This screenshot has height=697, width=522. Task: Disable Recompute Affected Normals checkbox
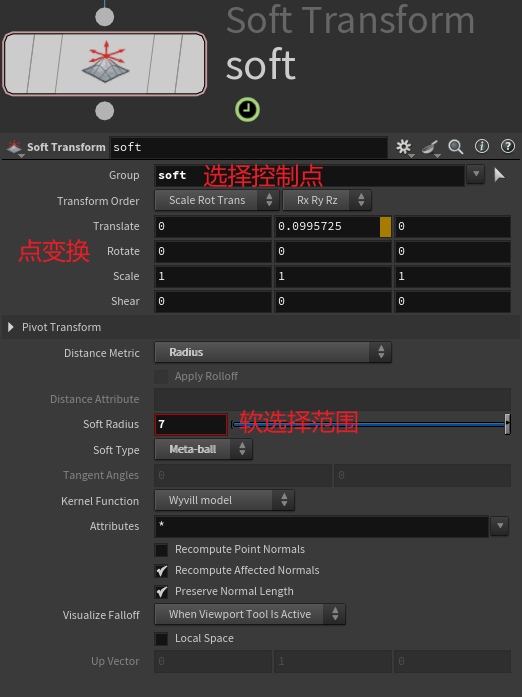coord(161,571)
